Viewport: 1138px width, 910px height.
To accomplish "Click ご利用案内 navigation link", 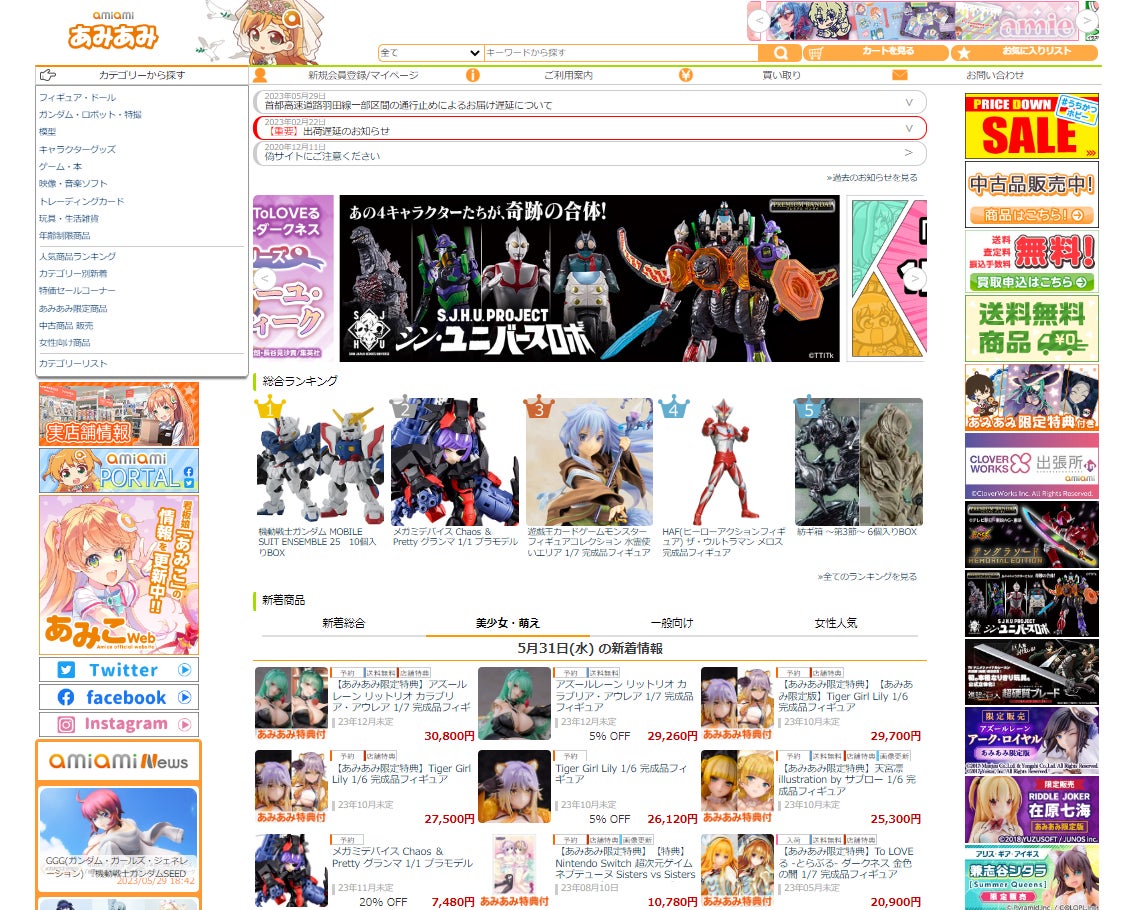I will (568, 75).
